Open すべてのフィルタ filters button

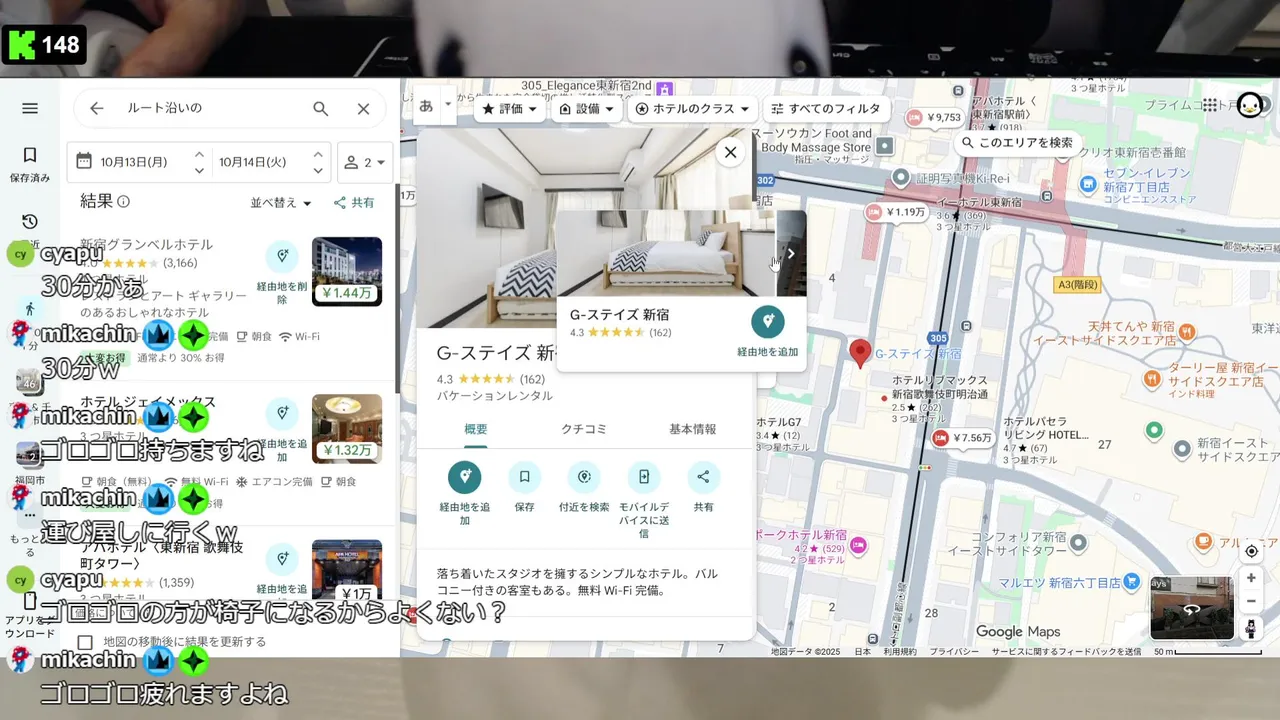coord(826,108)
